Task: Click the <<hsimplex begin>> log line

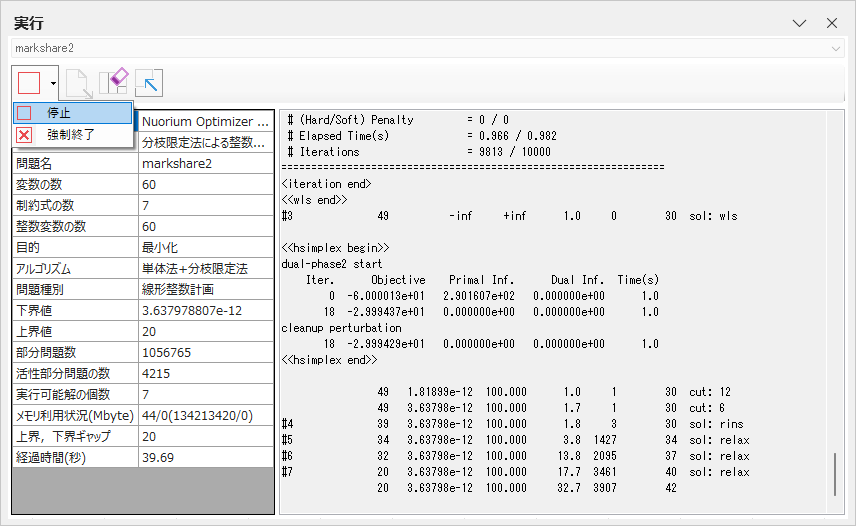Action: (x=335, y=248)
